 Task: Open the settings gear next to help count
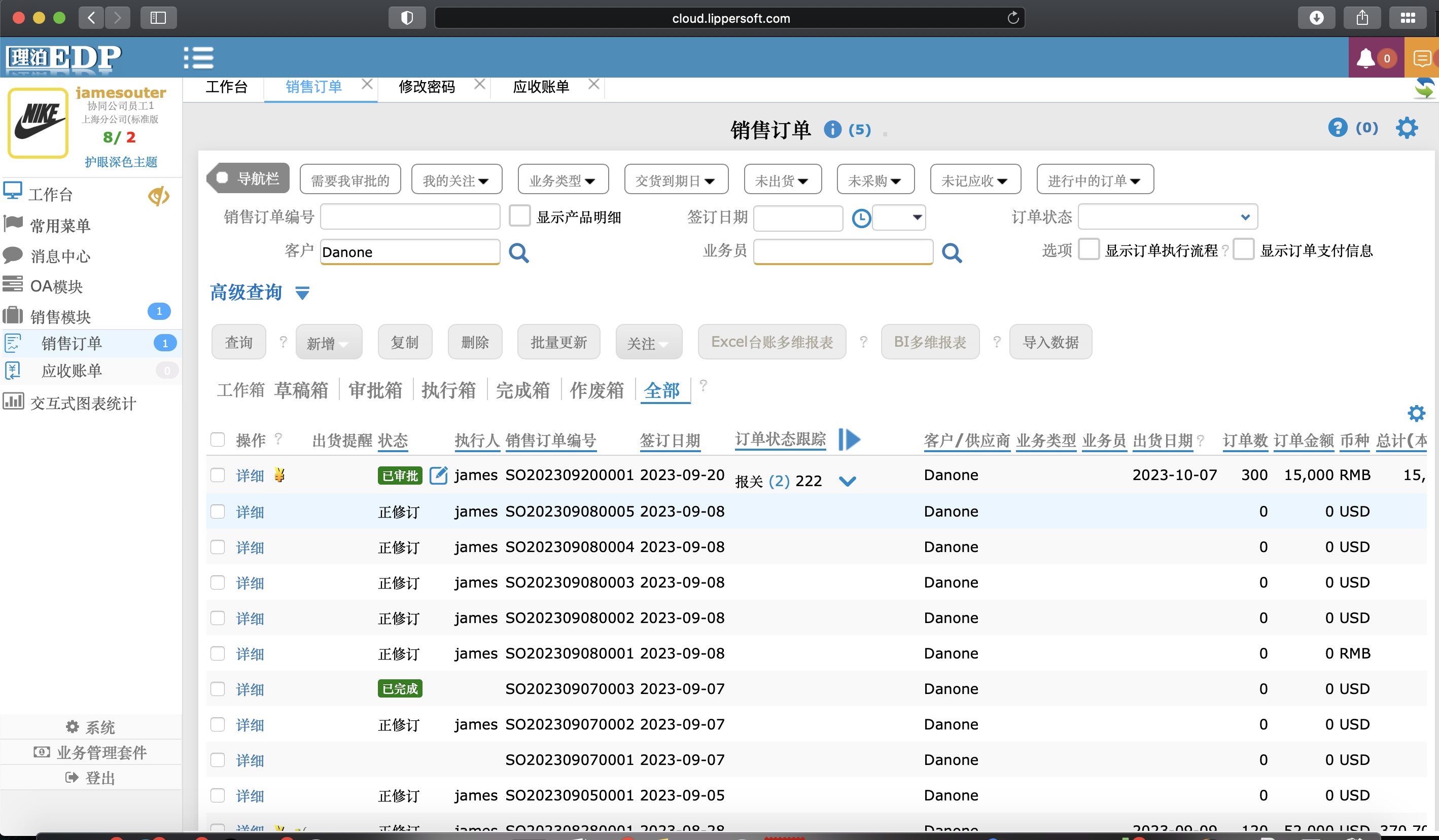click(1407, 128)
